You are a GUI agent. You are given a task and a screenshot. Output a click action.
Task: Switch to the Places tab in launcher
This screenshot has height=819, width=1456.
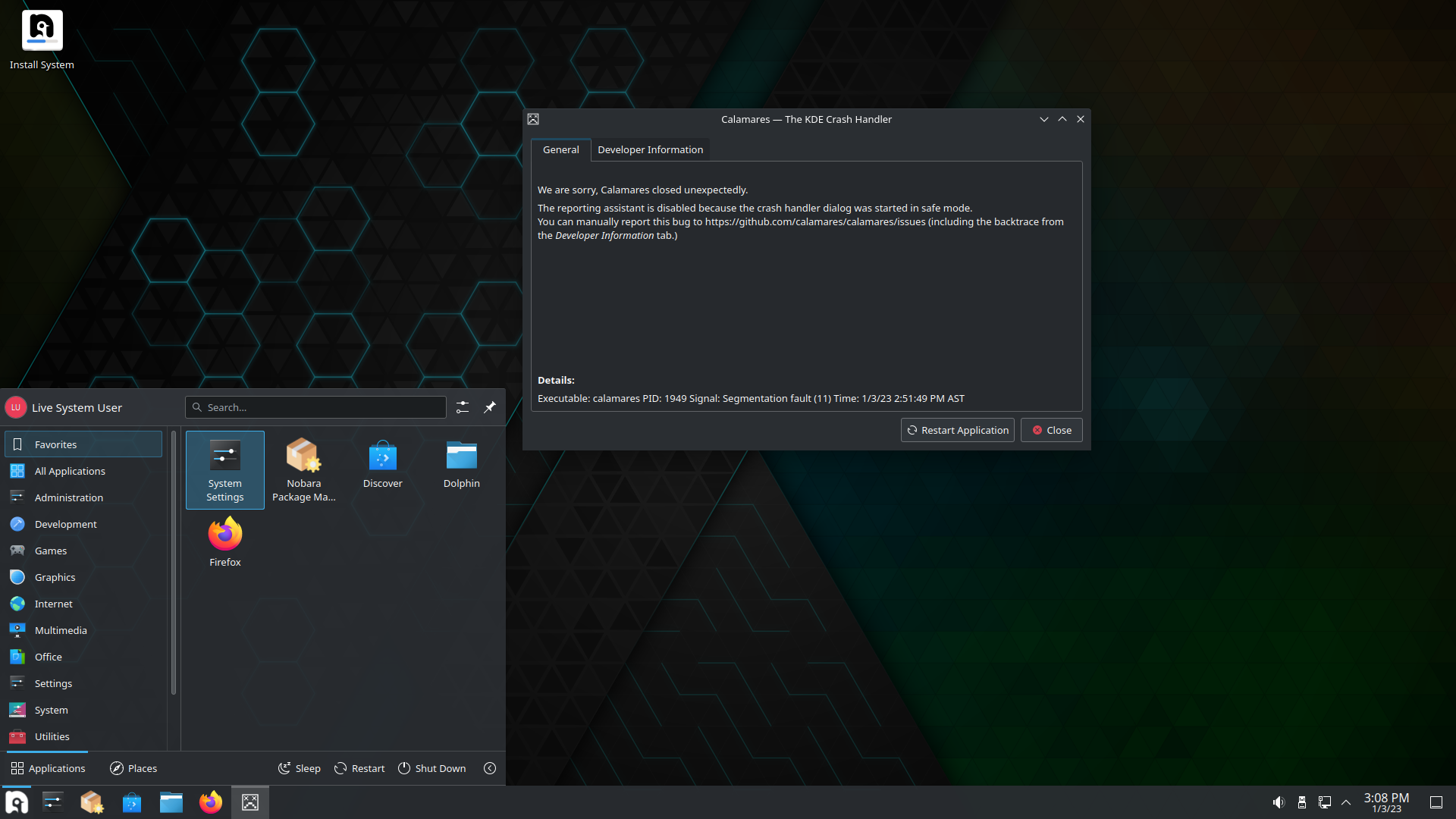click(x=133, y=768)
